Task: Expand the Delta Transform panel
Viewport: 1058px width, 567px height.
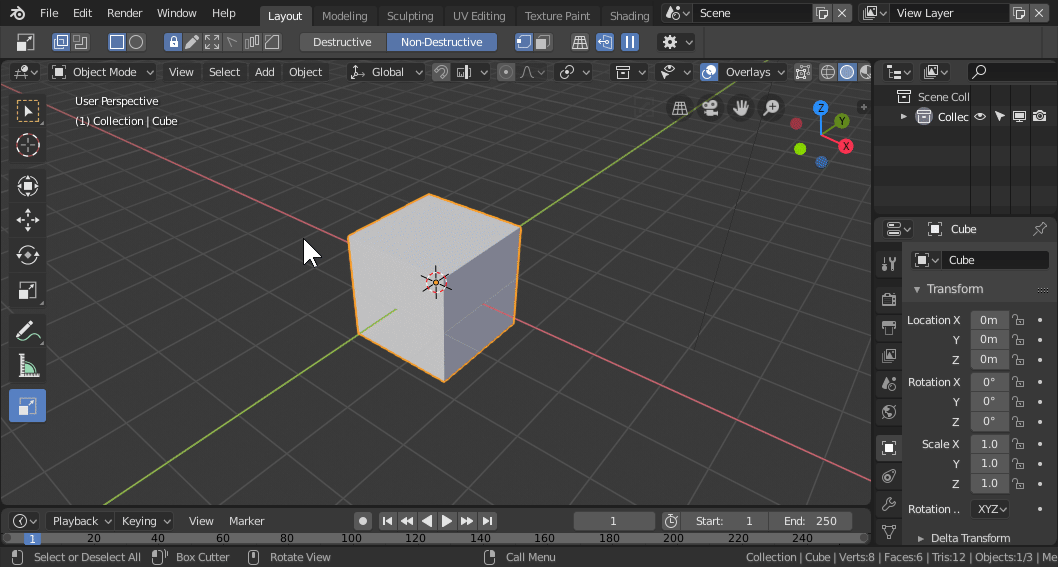Action: [964, 538]
